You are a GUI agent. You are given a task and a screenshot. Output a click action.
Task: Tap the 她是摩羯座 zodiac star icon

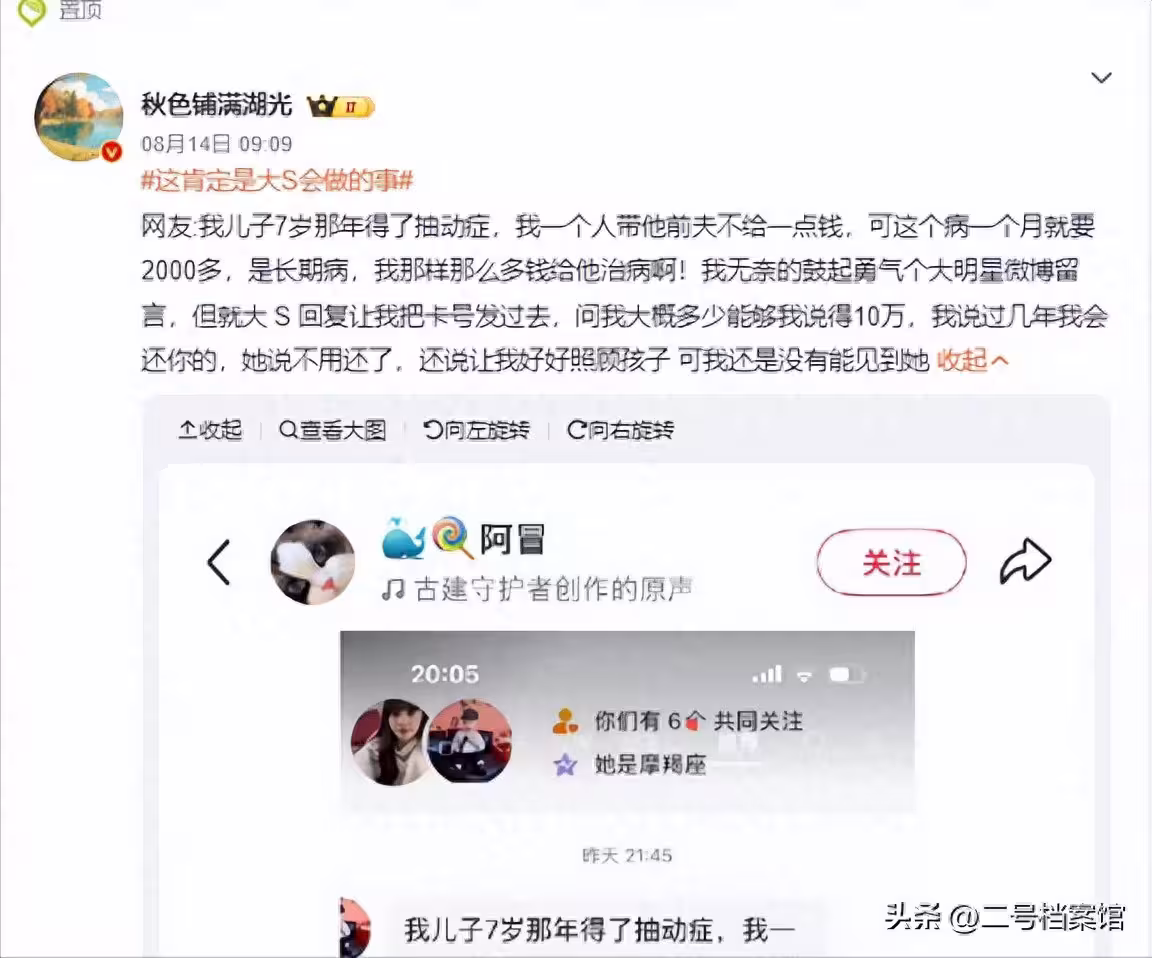565,765
